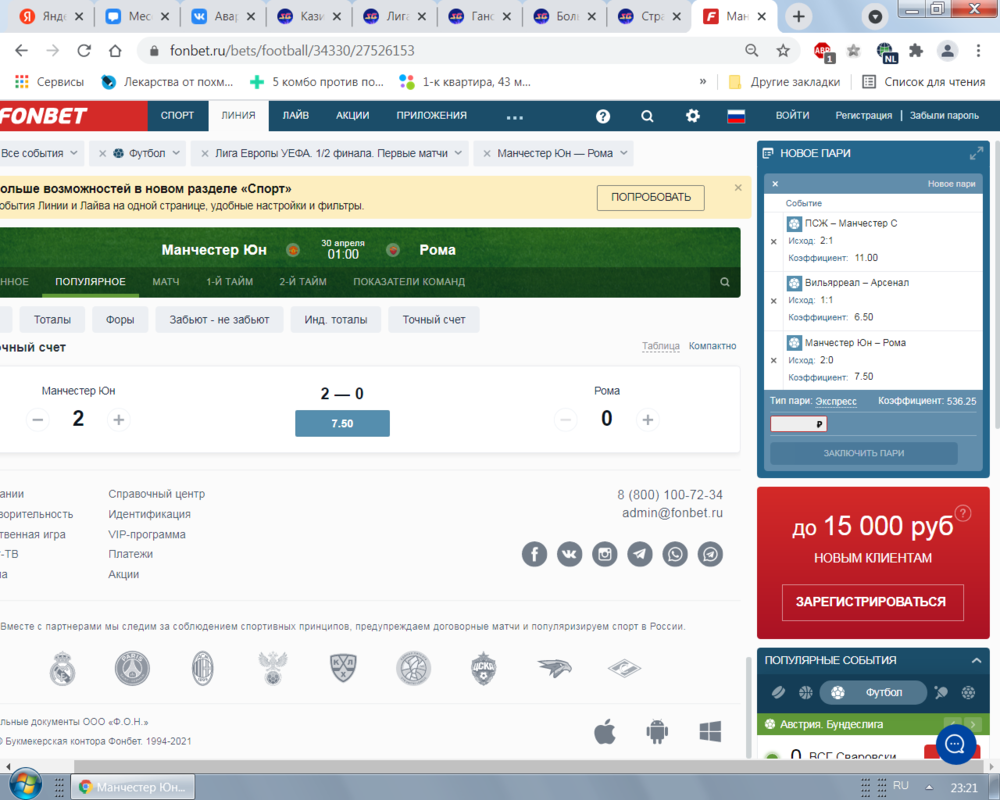1000x800 pixels.
Task: Decrease Манчестер Юн score with minus
Action: [x=38, y=420]
